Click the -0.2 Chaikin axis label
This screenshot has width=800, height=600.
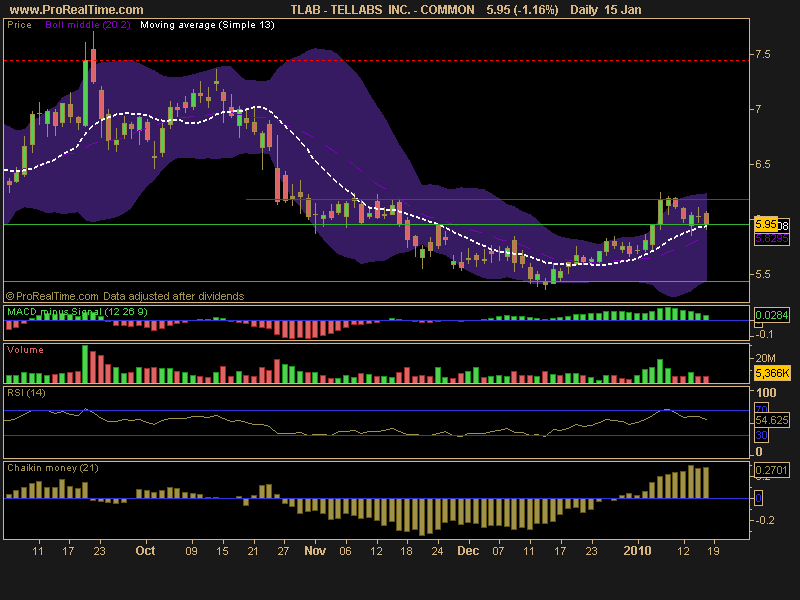coord(764,520)
